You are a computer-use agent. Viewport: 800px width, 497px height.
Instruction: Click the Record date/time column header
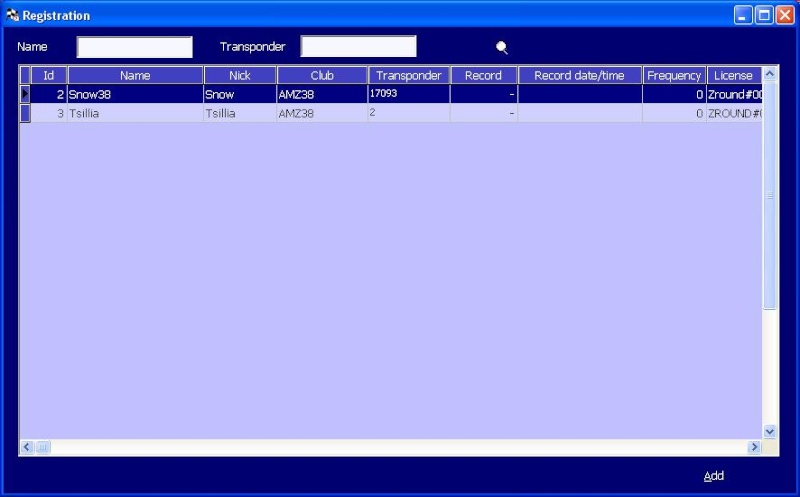(580, 76)
